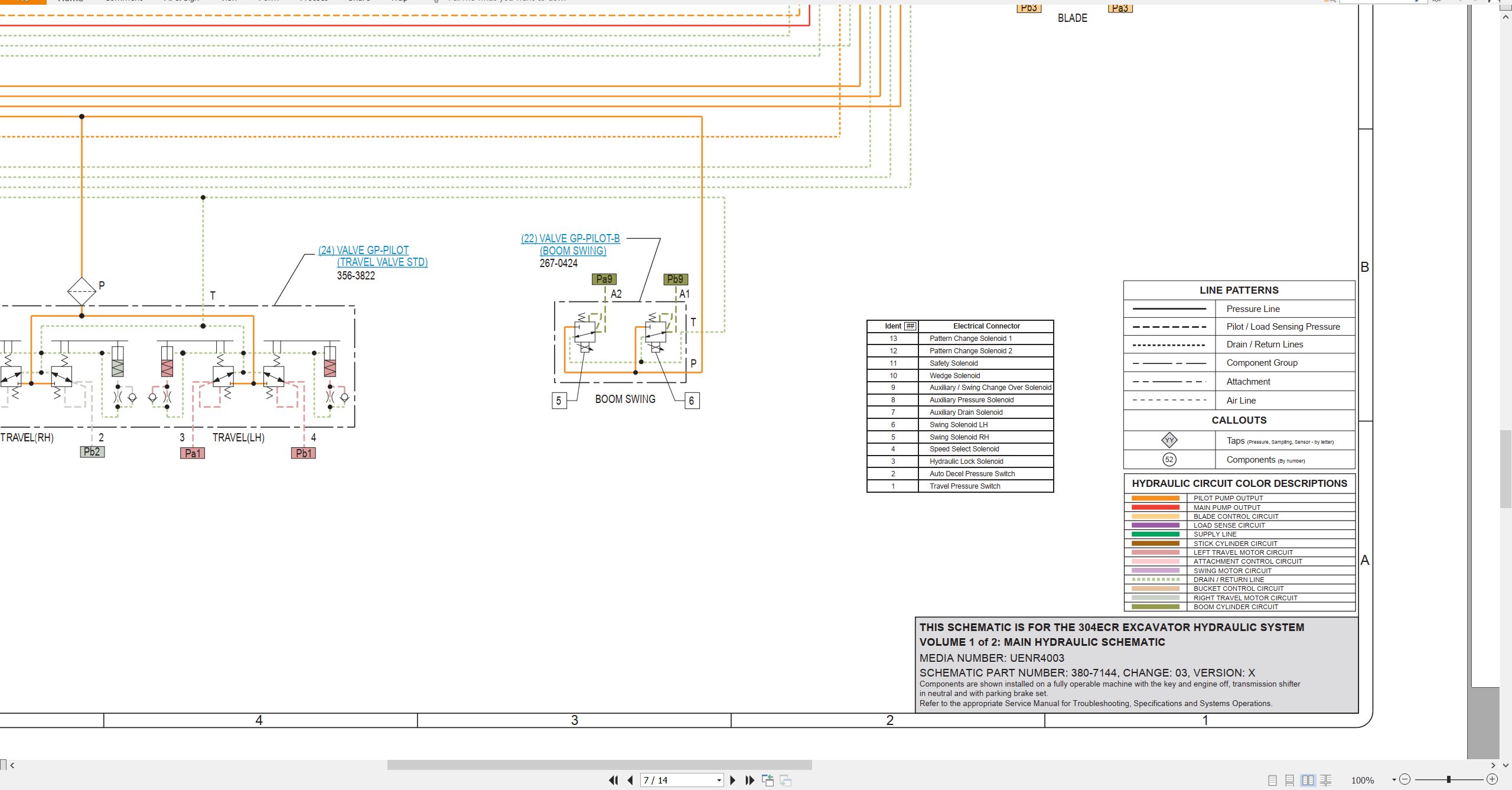Click the Components circle 52 symbol
Image resolution: width=1512 pixels, height=790 pixels.
1169,460
